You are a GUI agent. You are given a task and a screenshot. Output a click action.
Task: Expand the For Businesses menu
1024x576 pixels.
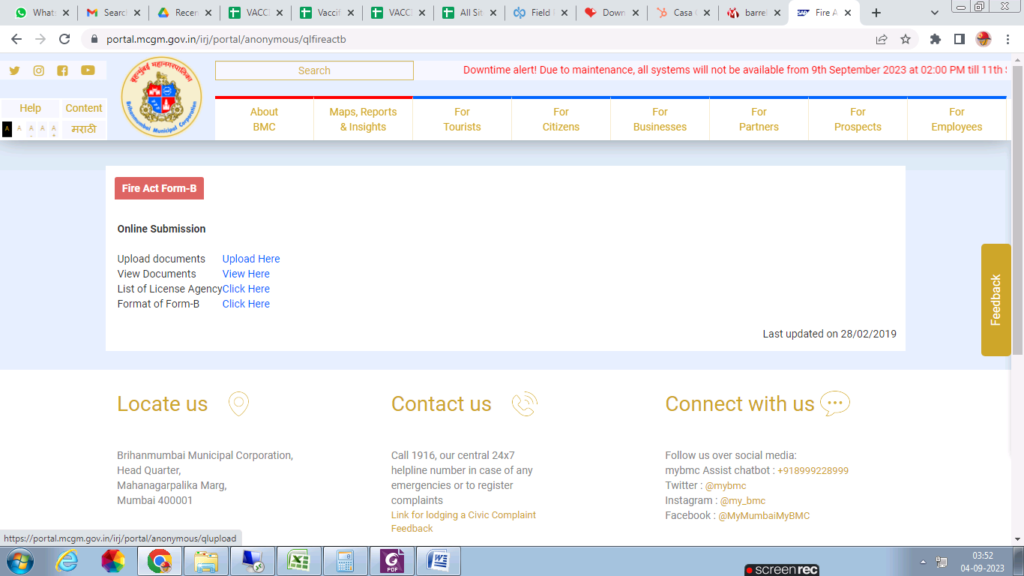(660, 119)
